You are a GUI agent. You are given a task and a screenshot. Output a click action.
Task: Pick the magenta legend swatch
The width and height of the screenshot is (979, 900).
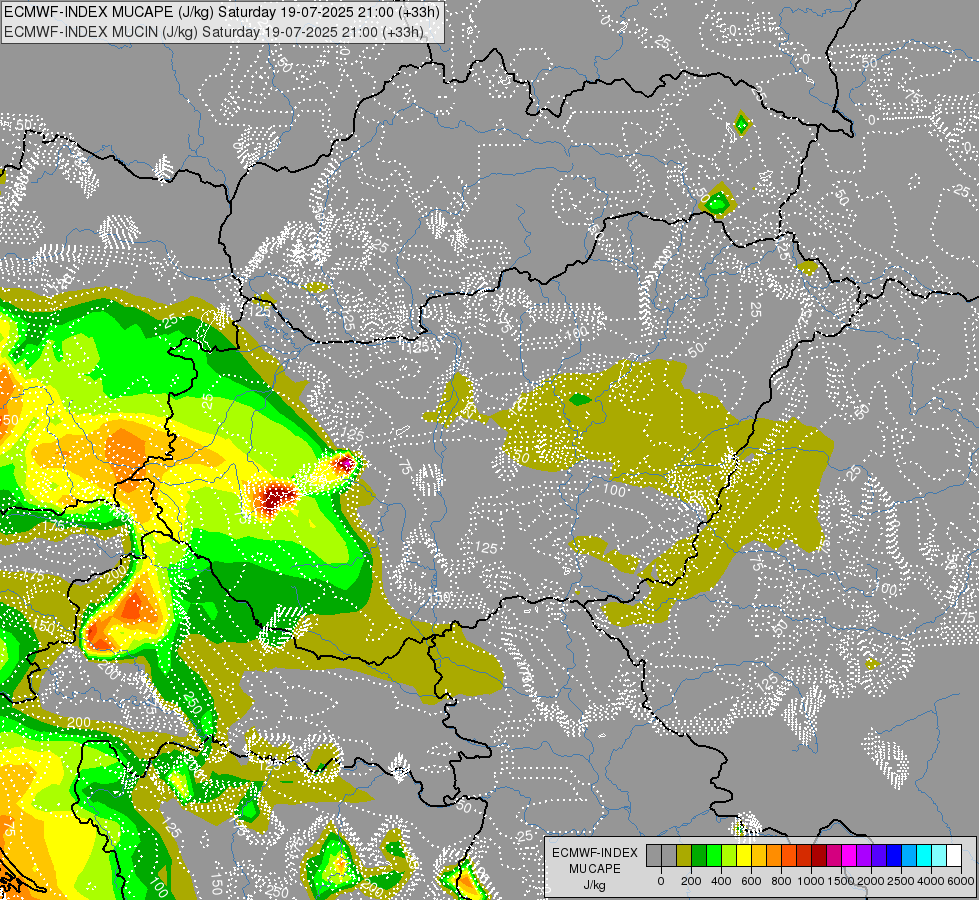pyautogui.click(x=850, y=856)
